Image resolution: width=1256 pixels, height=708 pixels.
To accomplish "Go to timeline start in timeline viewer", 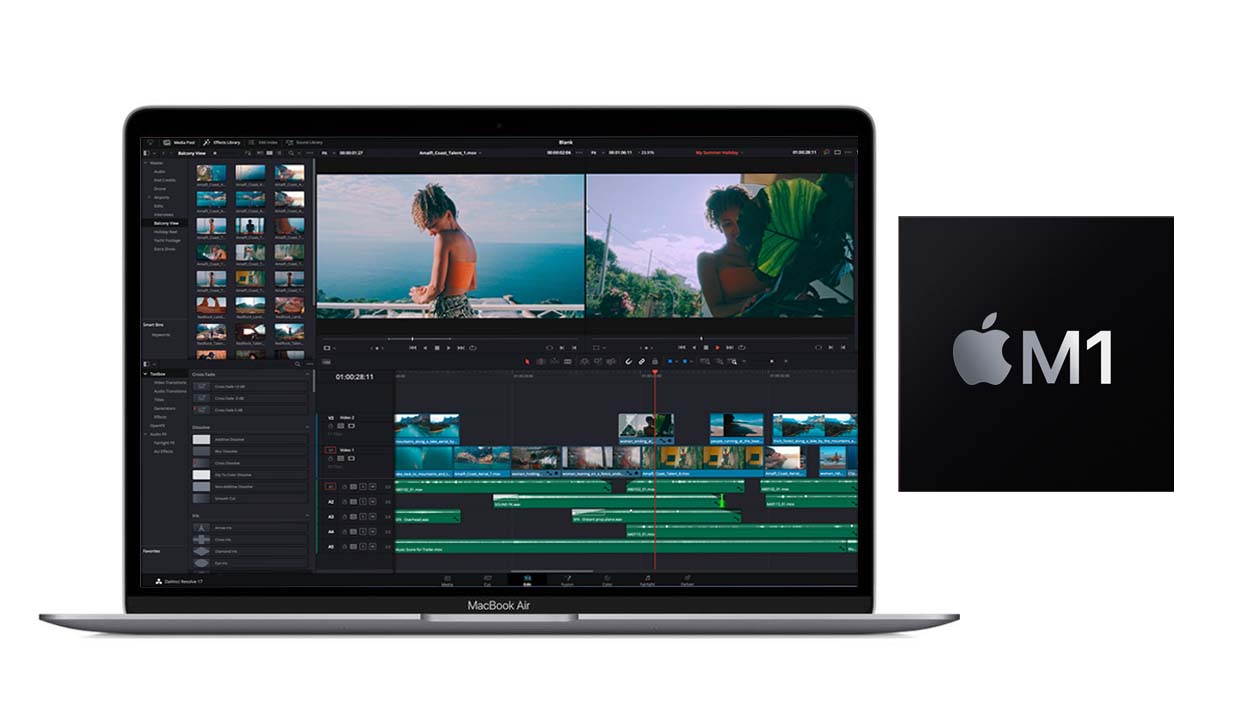I will tap(681, 347).
